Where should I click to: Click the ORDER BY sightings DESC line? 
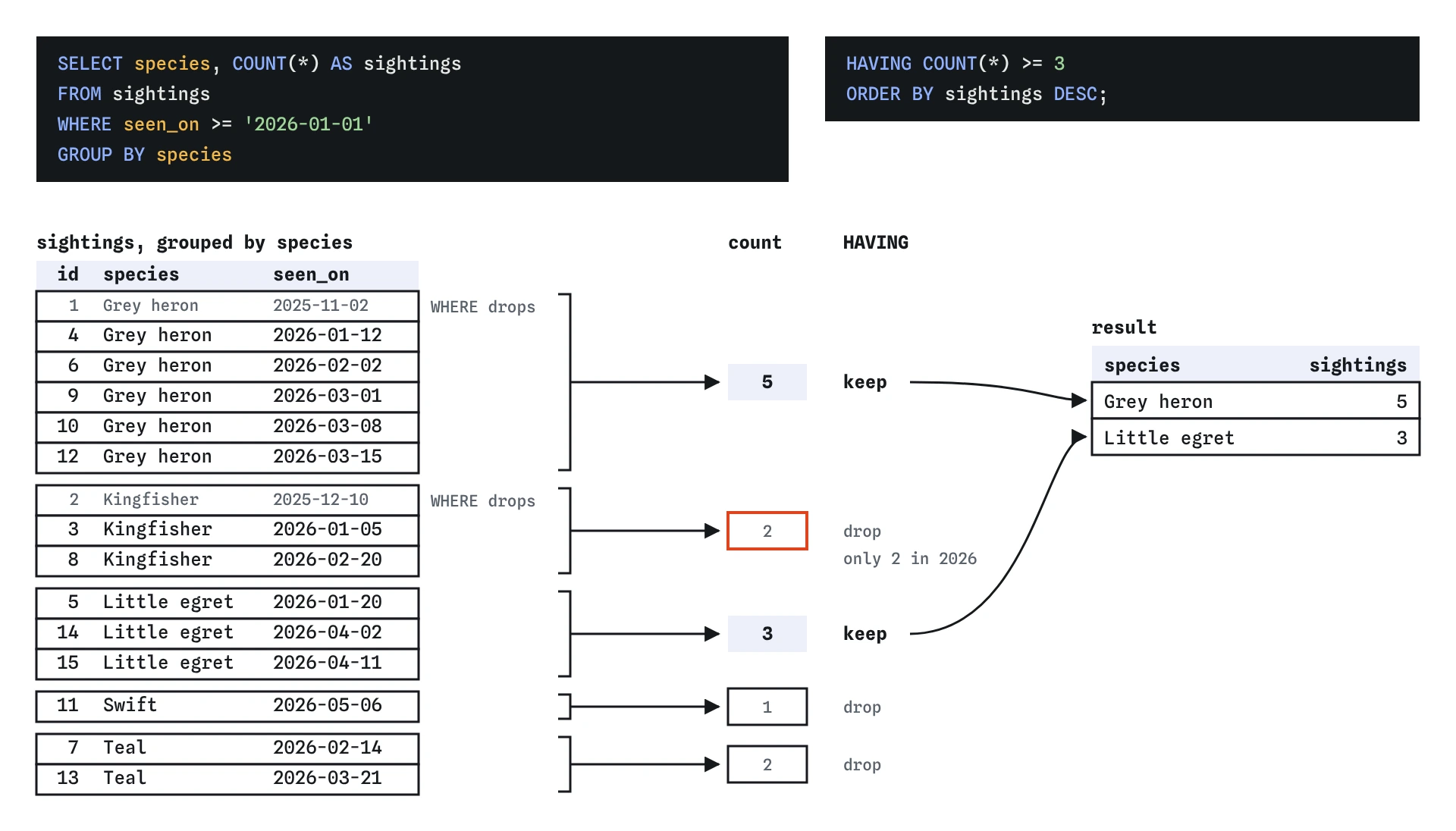977,94
